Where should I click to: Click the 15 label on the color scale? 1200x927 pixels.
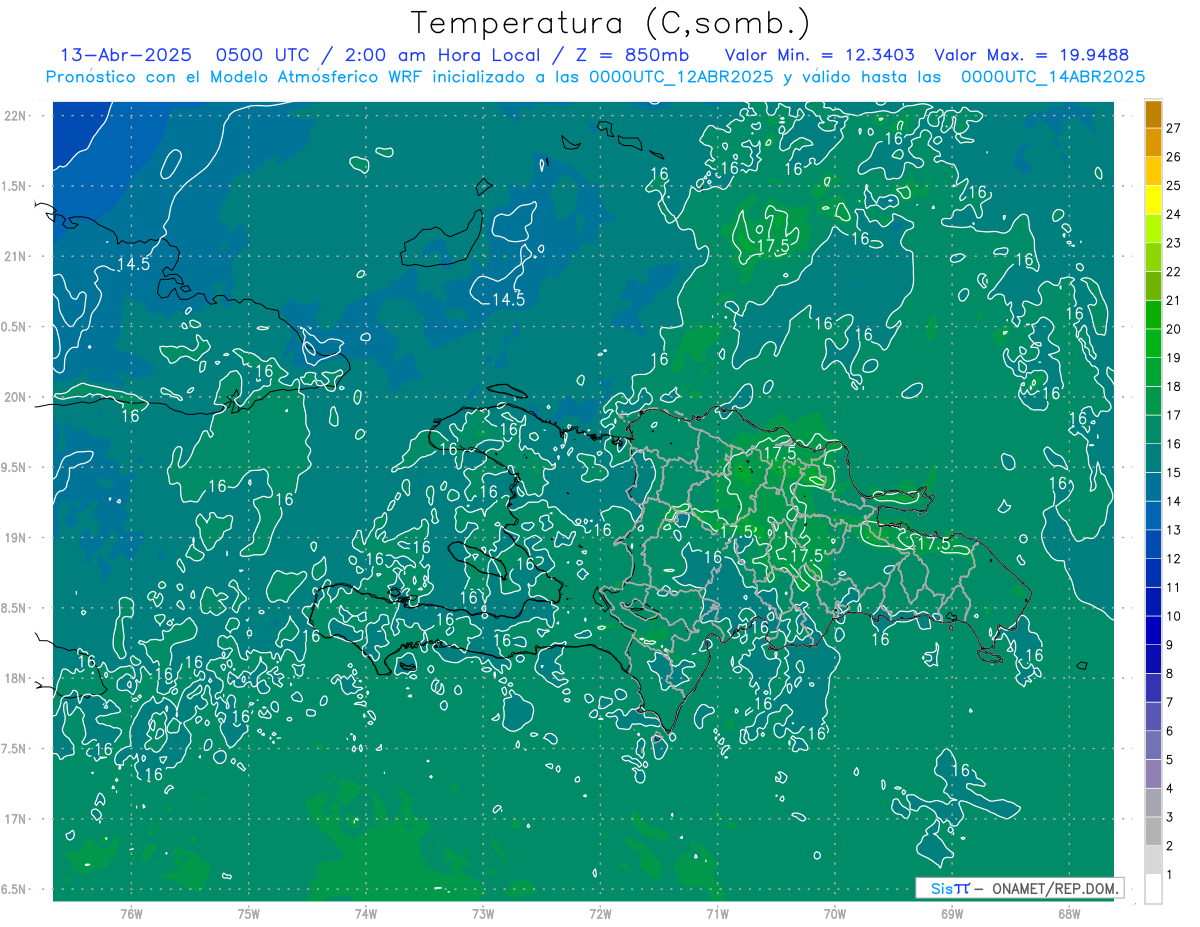(x=1174, y=472)
